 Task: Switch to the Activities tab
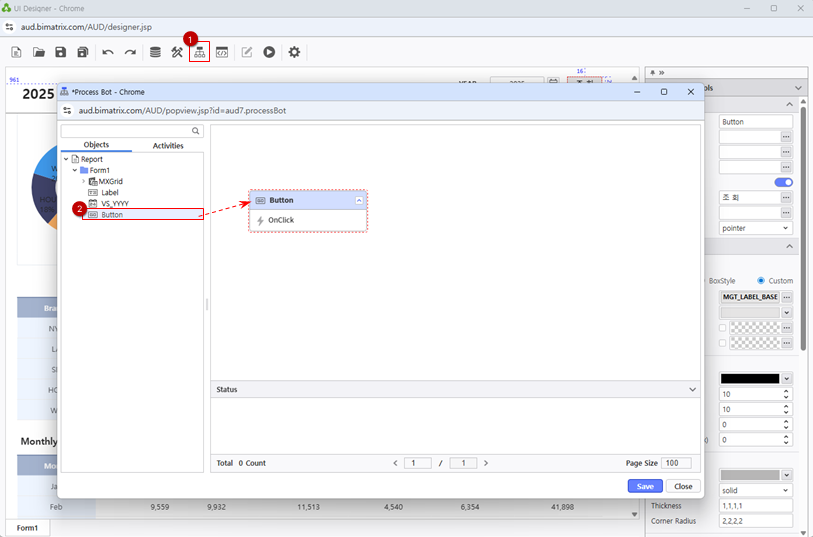(168, 146)
